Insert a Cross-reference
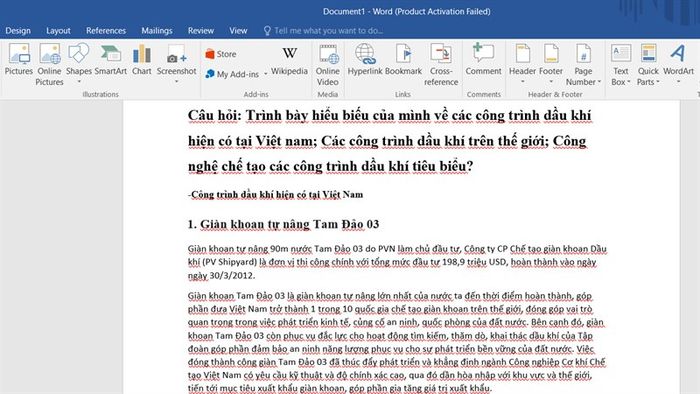 point(441,65)
